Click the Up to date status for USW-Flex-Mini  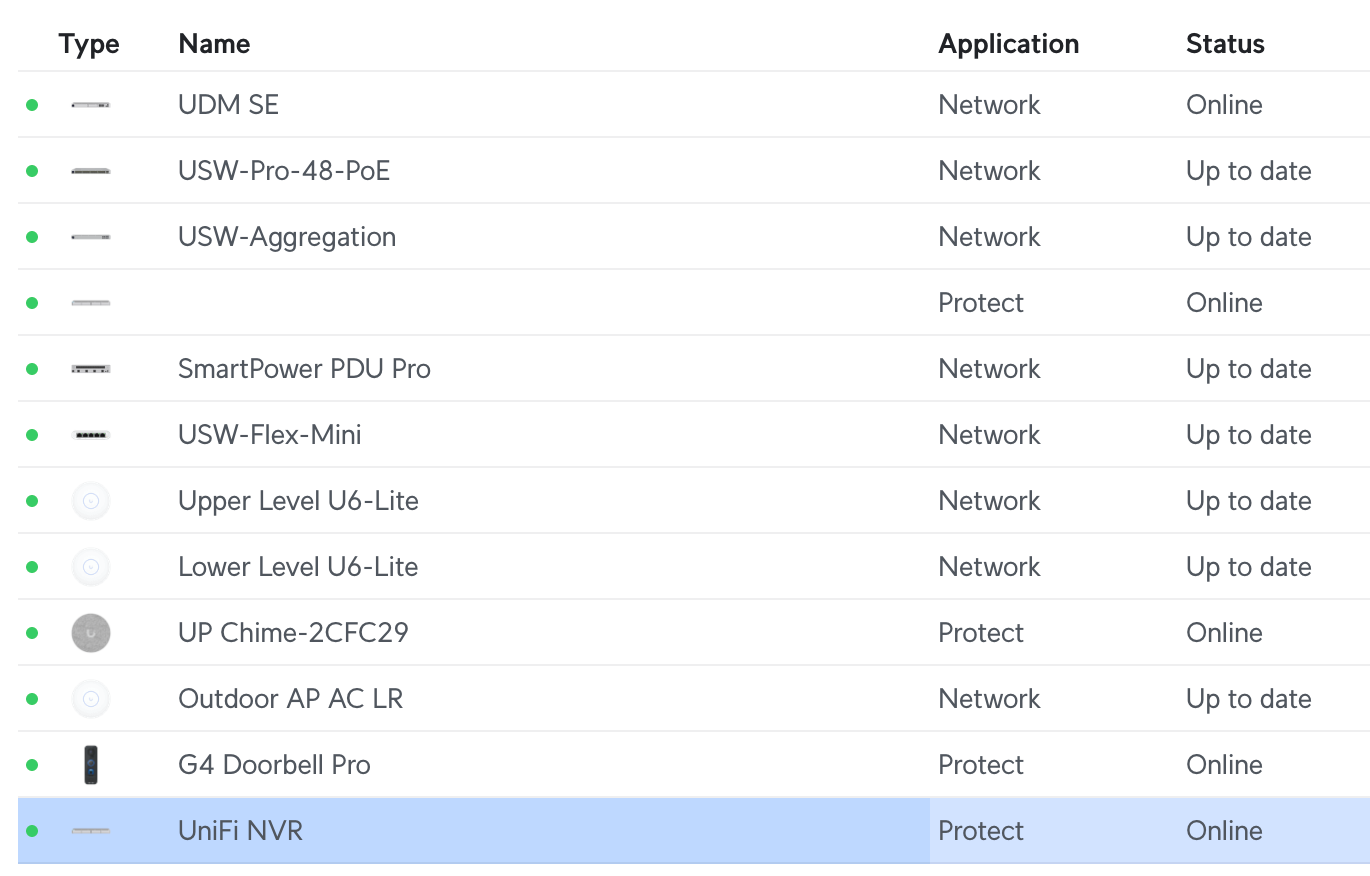1249,435
